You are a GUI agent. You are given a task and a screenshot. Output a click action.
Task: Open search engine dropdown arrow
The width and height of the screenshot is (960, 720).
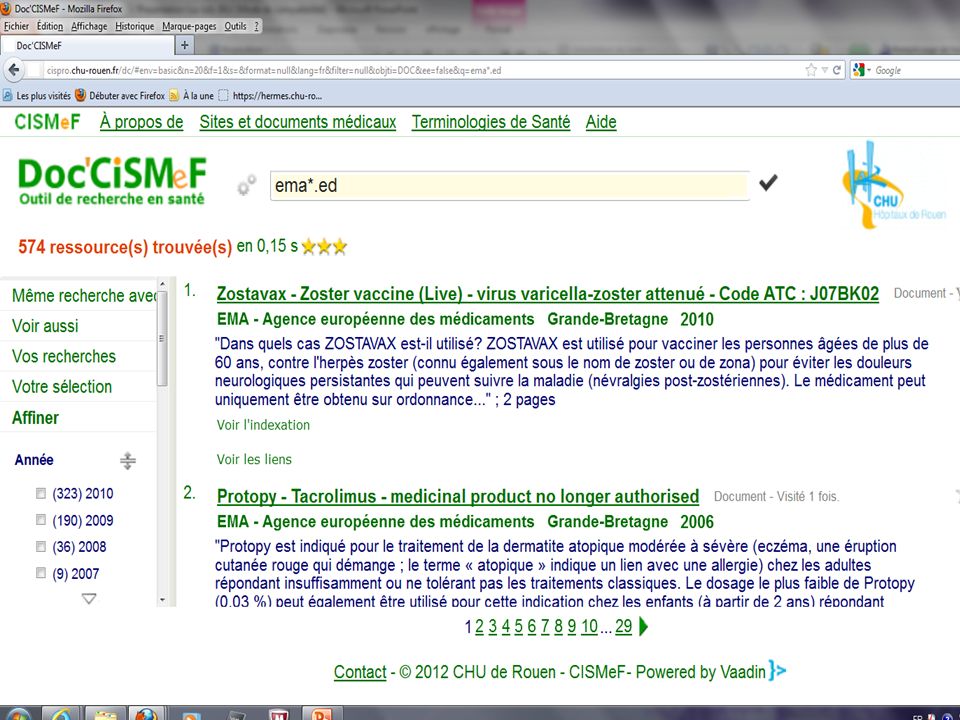tap(868, 70)
